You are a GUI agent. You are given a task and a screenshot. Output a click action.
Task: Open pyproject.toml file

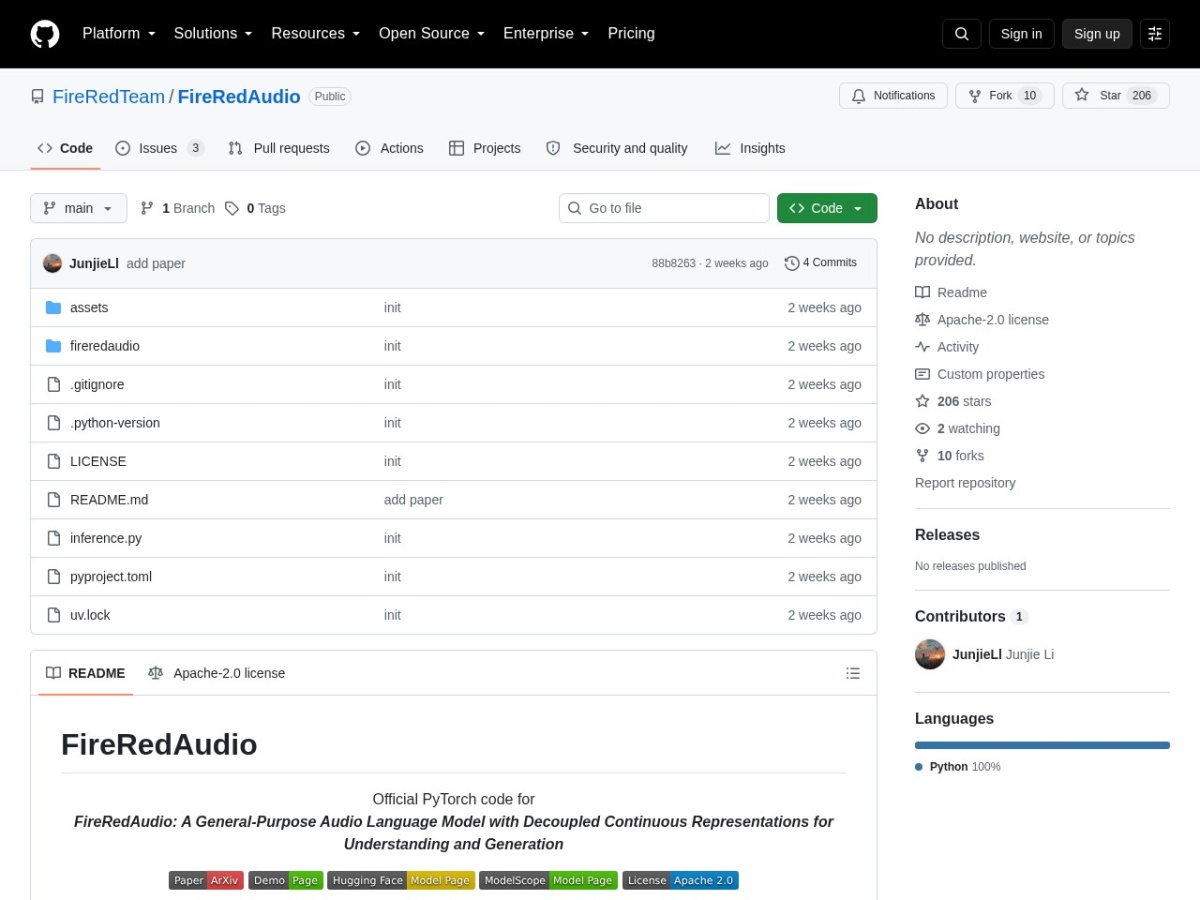[111, 577]
